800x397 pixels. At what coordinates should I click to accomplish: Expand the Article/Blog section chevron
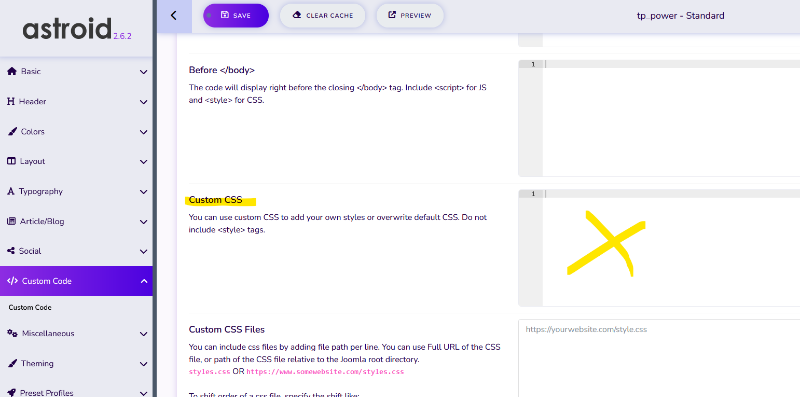click(x=143, y=222)
